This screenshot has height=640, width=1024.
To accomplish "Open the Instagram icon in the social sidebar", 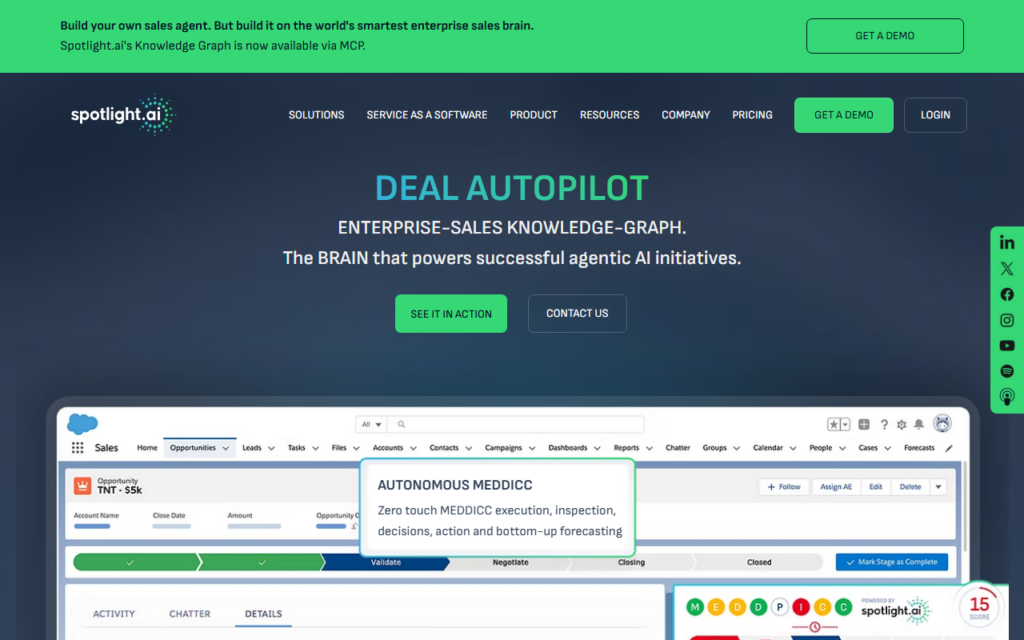I will [x=1006, y=320].
